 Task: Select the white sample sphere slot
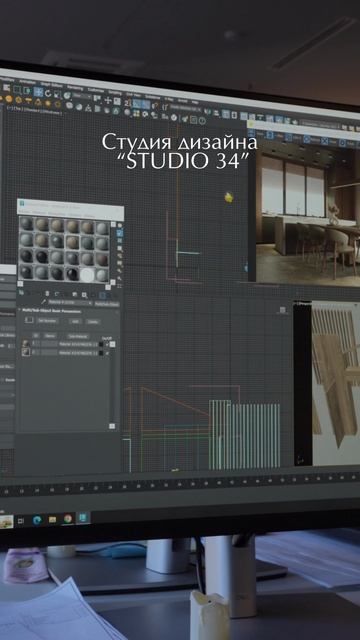click(x=87, y=275)
